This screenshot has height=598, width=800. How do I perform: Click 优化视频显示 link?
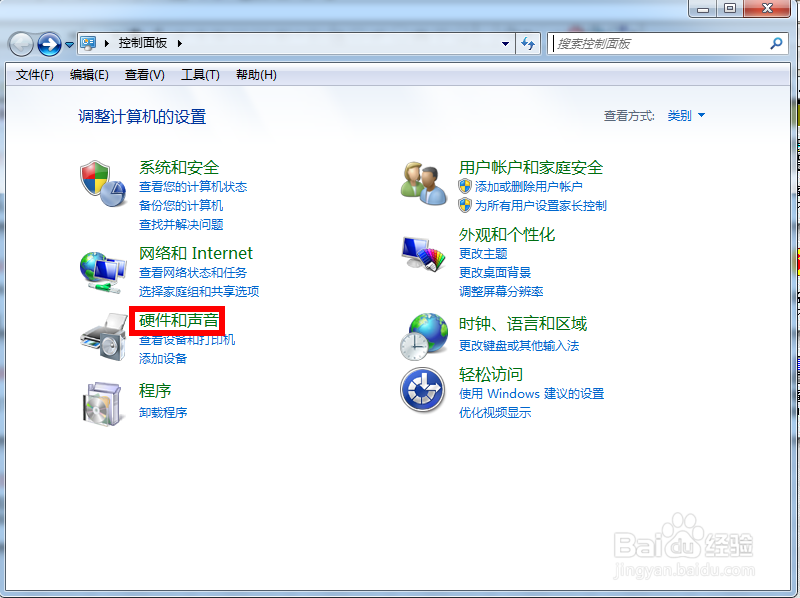(495, 412)
